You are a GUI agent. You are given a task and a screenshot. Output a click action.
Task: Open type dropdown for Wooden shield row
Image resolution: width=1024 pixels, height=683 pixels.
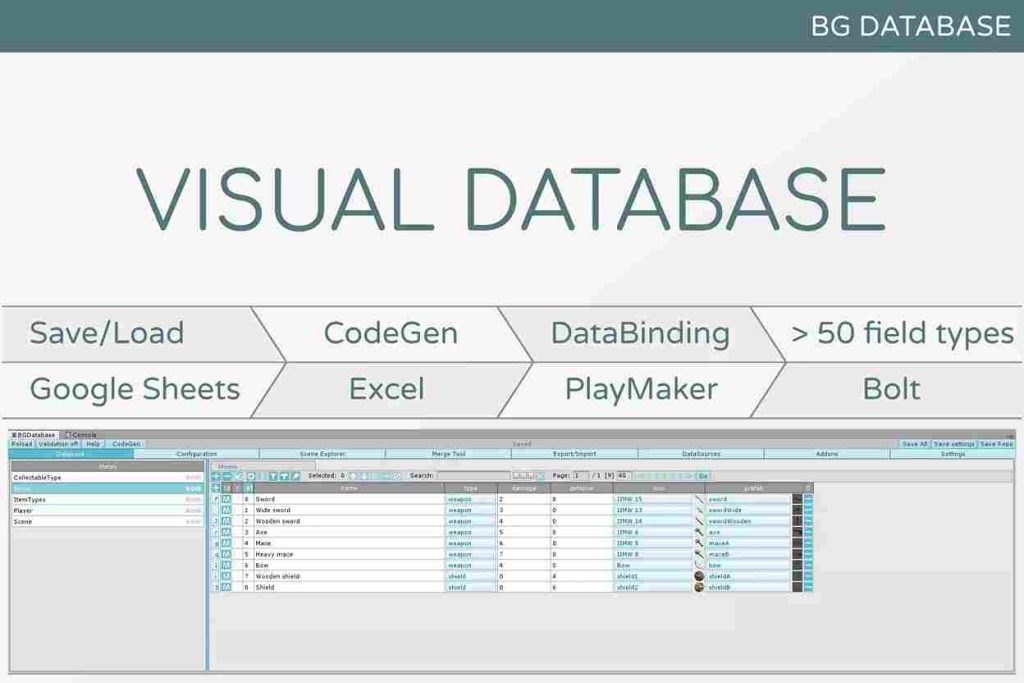[x=470, y=576]
